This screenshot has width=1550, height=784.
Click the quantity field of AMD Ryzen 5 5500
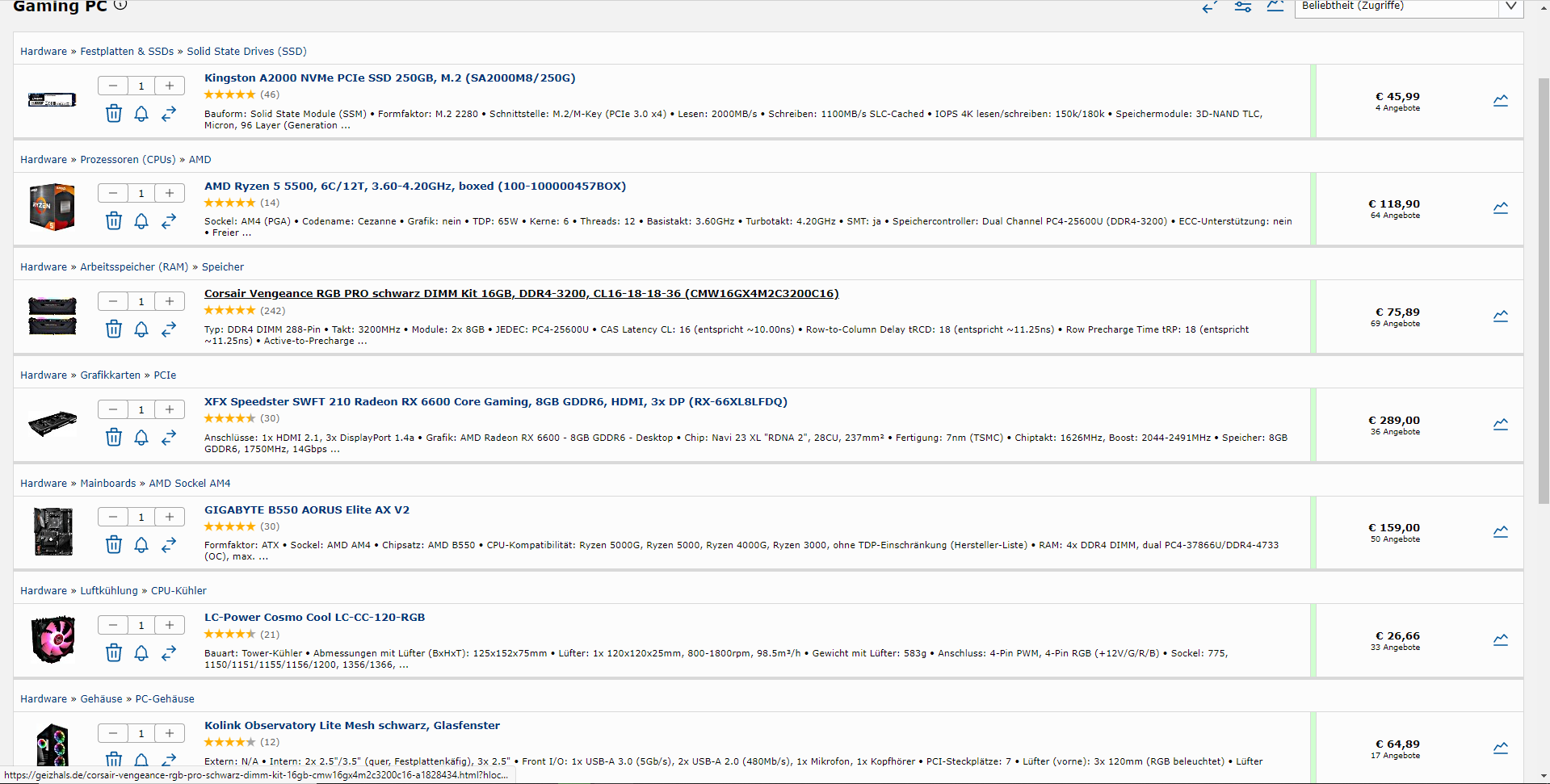(141, 193)
